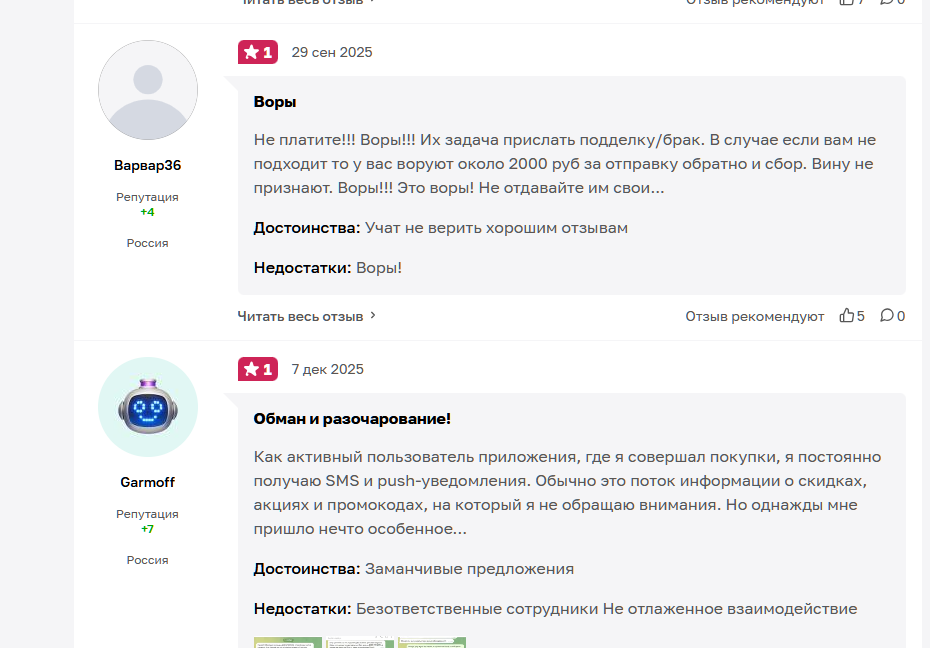
Task: Expand 'Читать весь отзыв' under the Воры review
Action: 300,316
